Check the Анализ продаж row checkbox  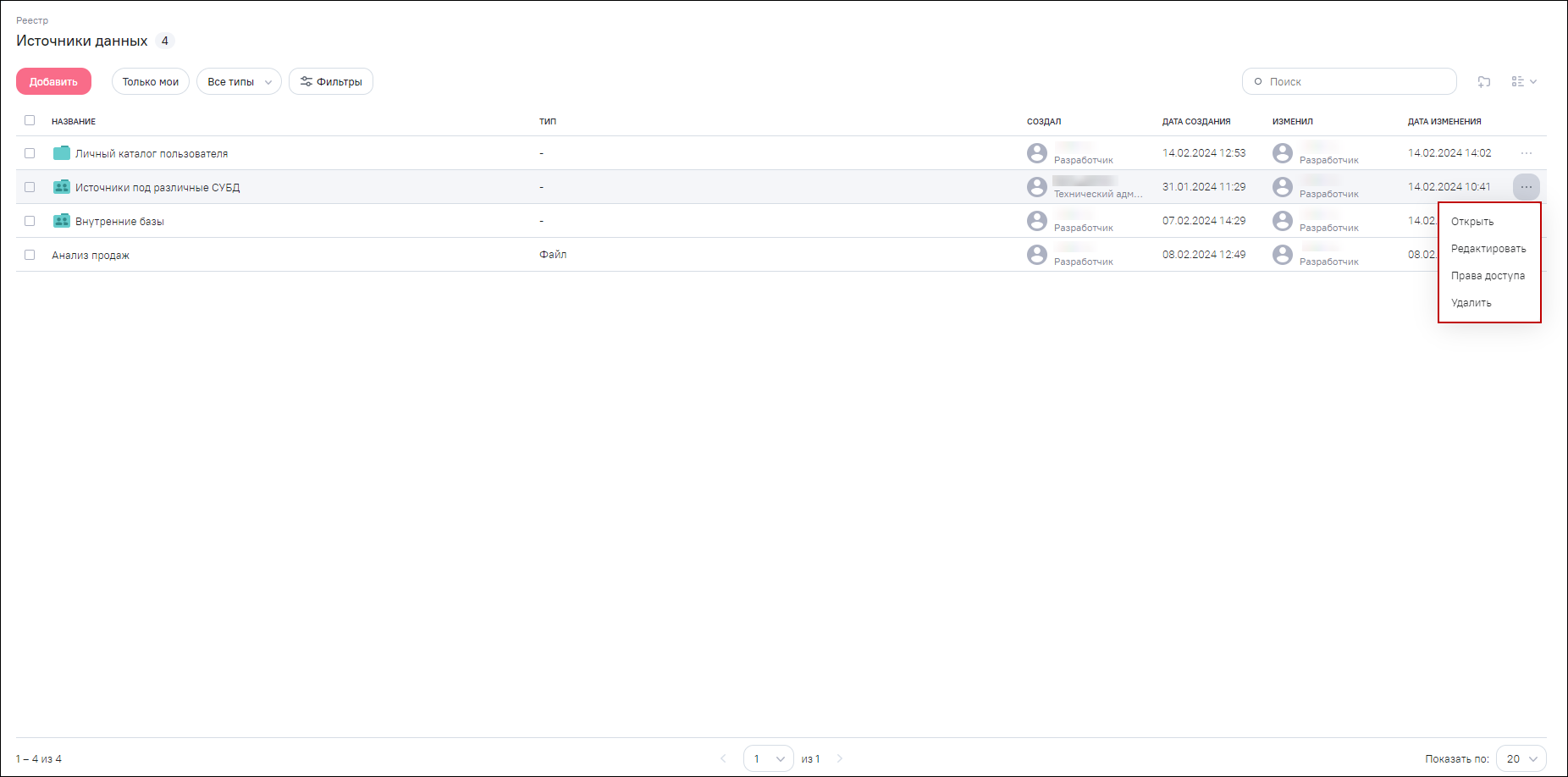coord(30,255)
